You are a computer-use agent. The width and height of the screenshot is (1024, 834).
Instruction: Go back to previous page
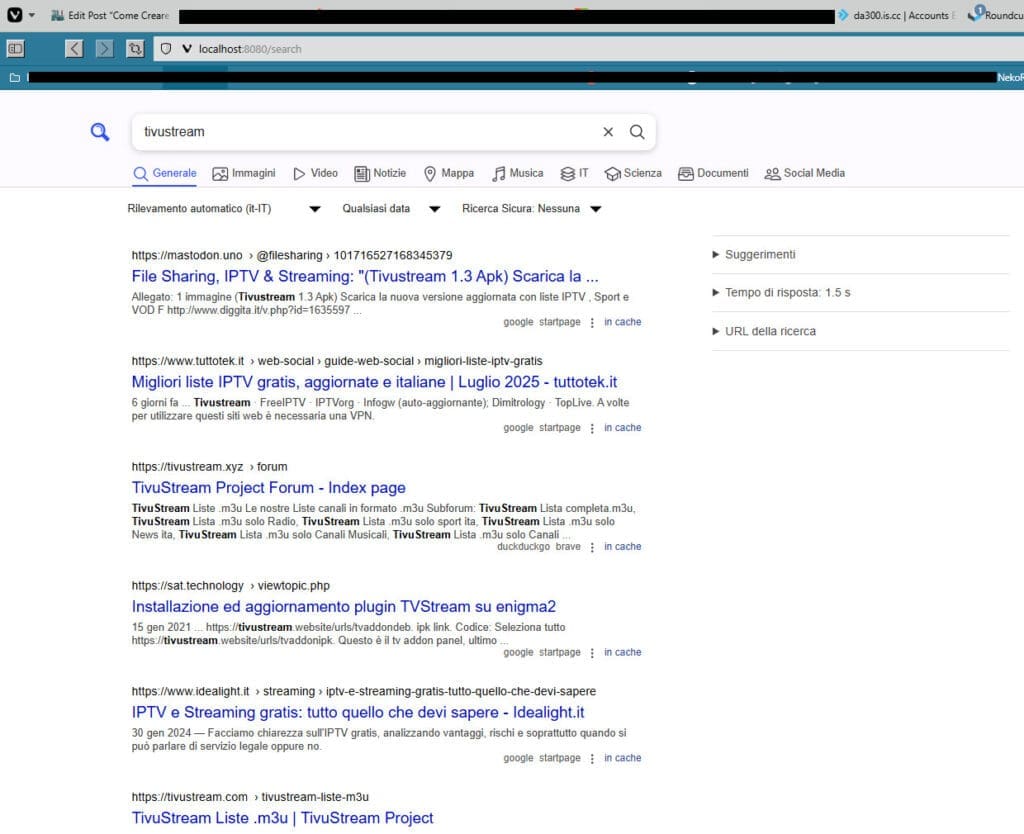coord(74,48)
